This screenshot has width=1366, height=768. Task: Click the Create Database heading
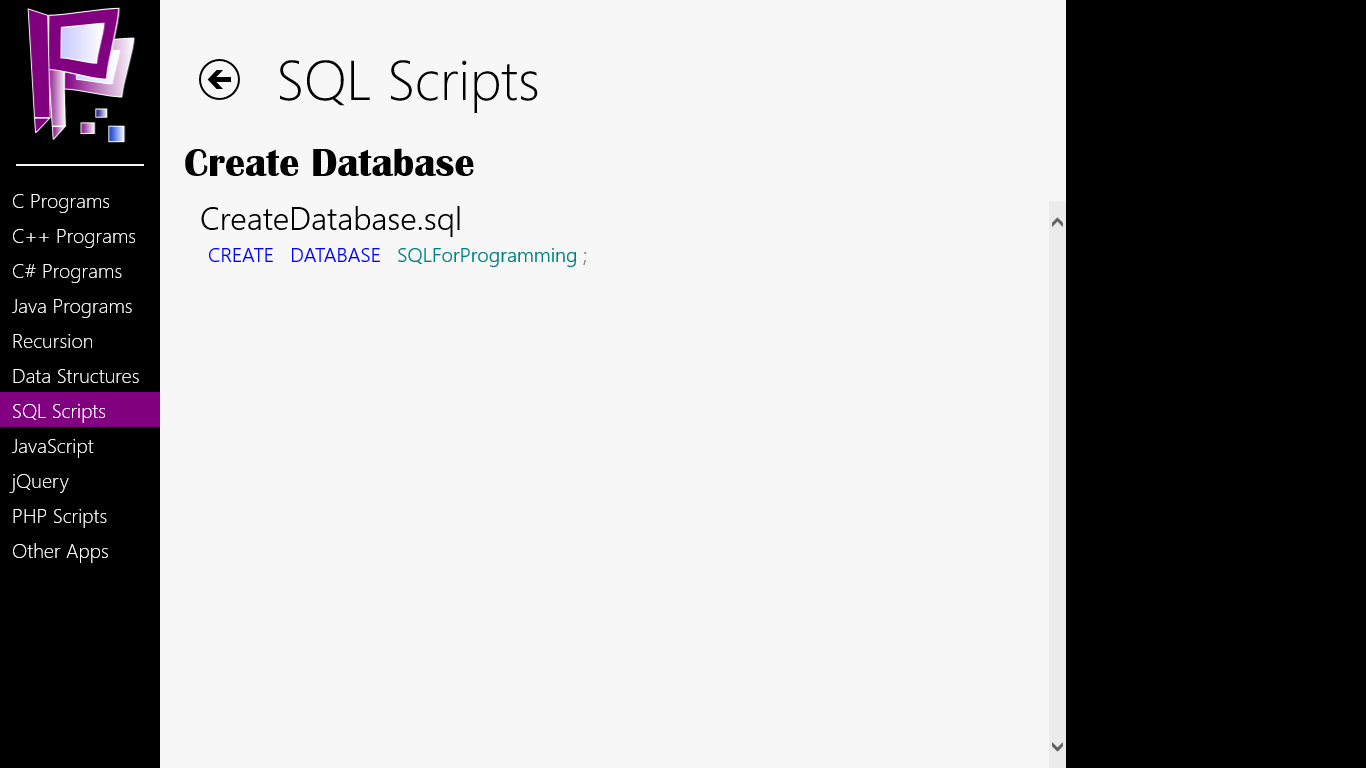[x=329, y=163]
